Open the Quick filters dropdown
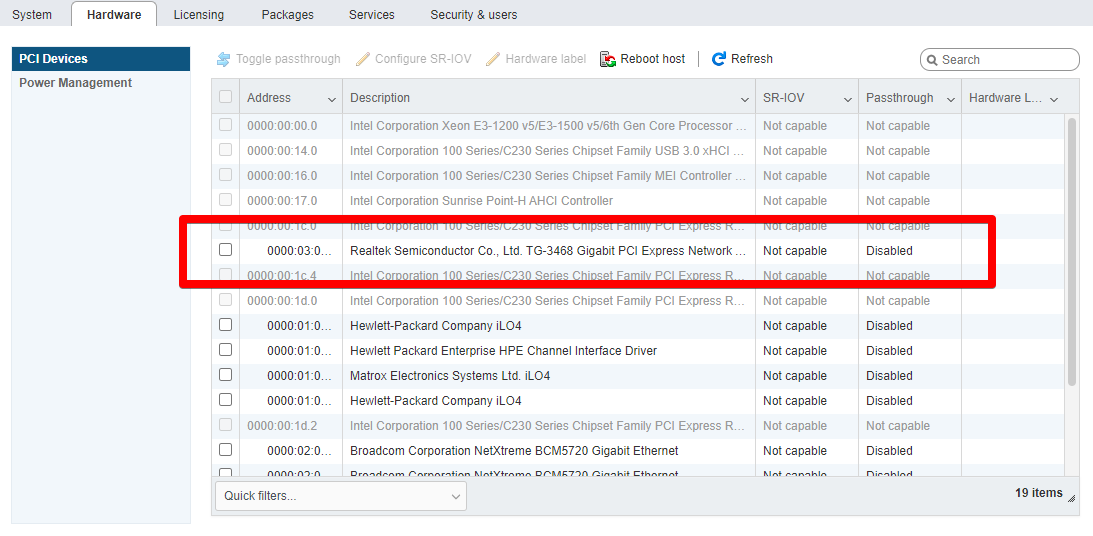Viewport: 1093px width, 536px height. pyautogui.click(x=341, y=496)
